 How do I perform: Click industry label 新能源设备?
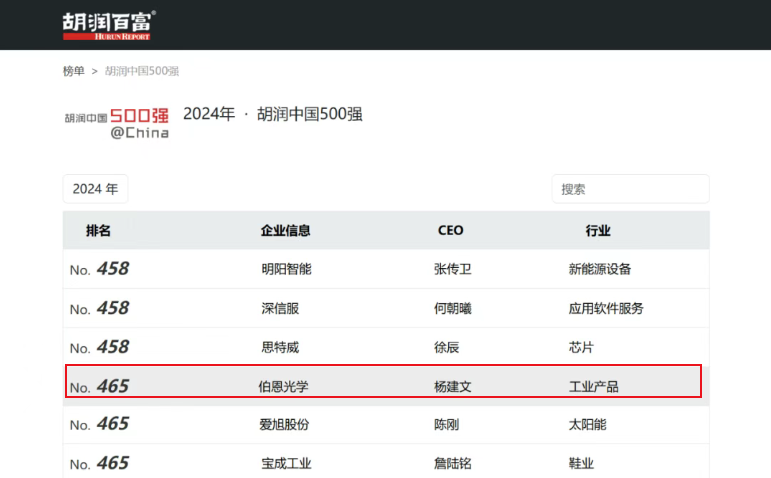click(600, 269)
